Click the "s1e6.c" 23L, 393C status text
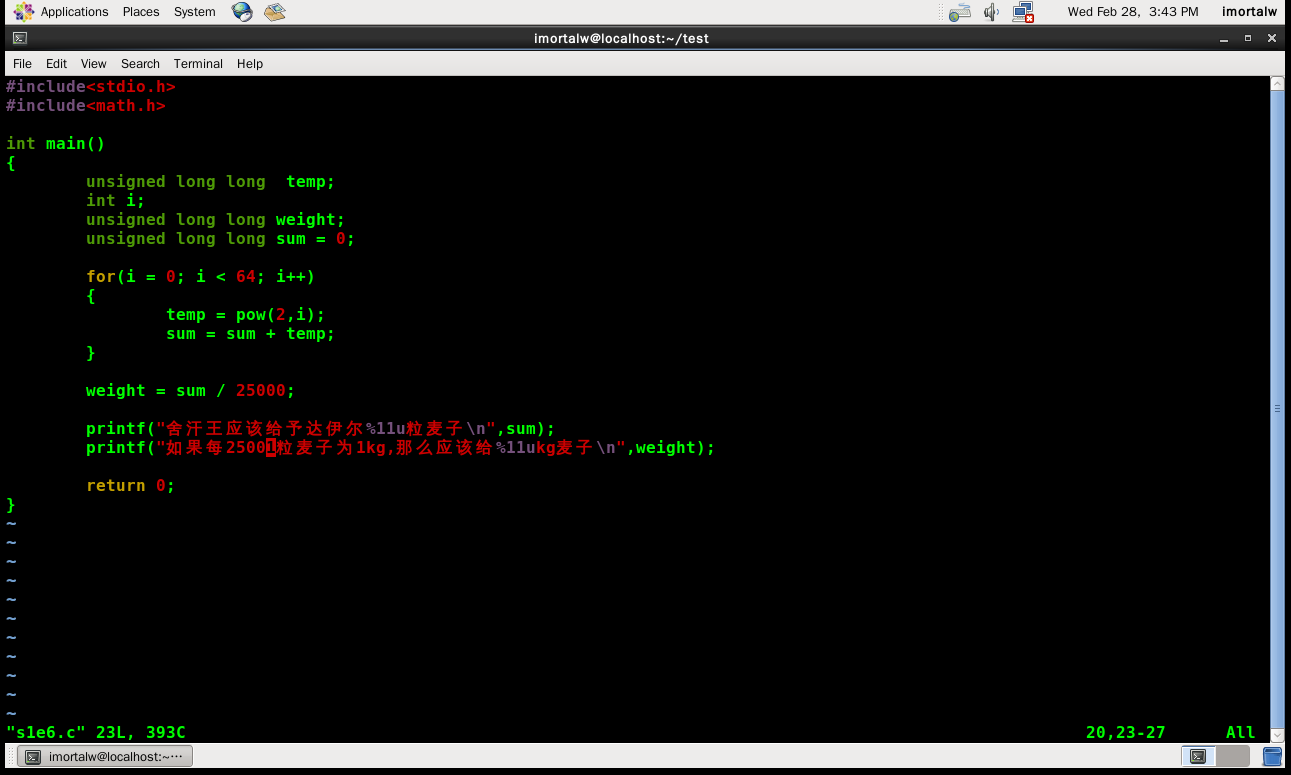The height and width of the screenshot is (775, 1291). coord(96,733)
